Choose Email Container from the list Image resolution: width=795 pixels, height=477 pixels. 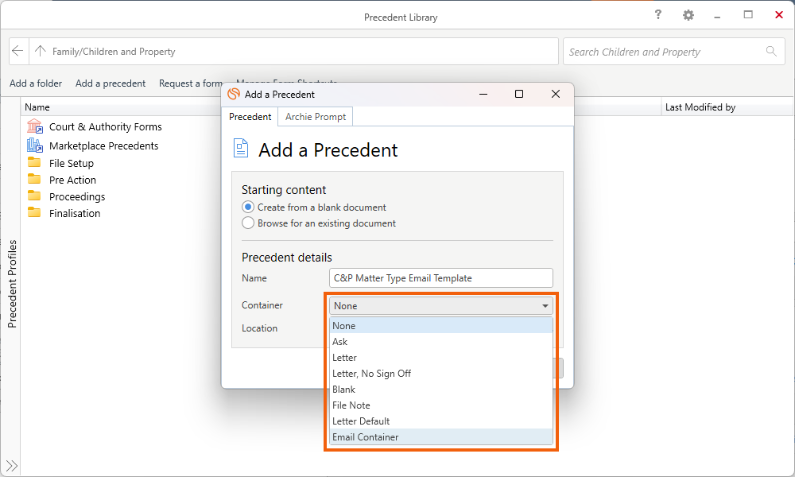tap(365, 437)
